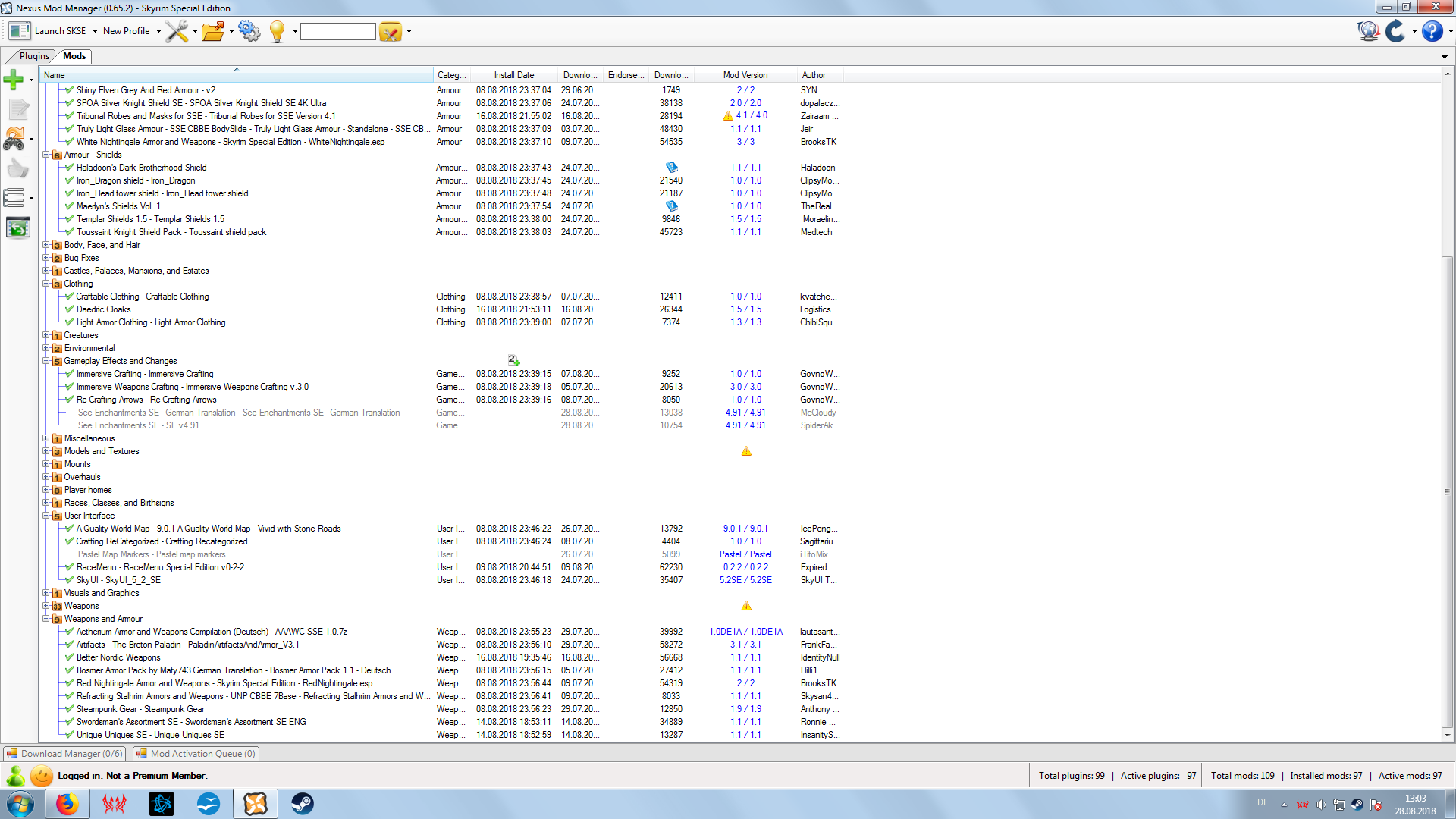Viewport: 1456px width, 819px height.
Task: Open the Launch SKSE dropdown arrow
Action: coord(95,32)
